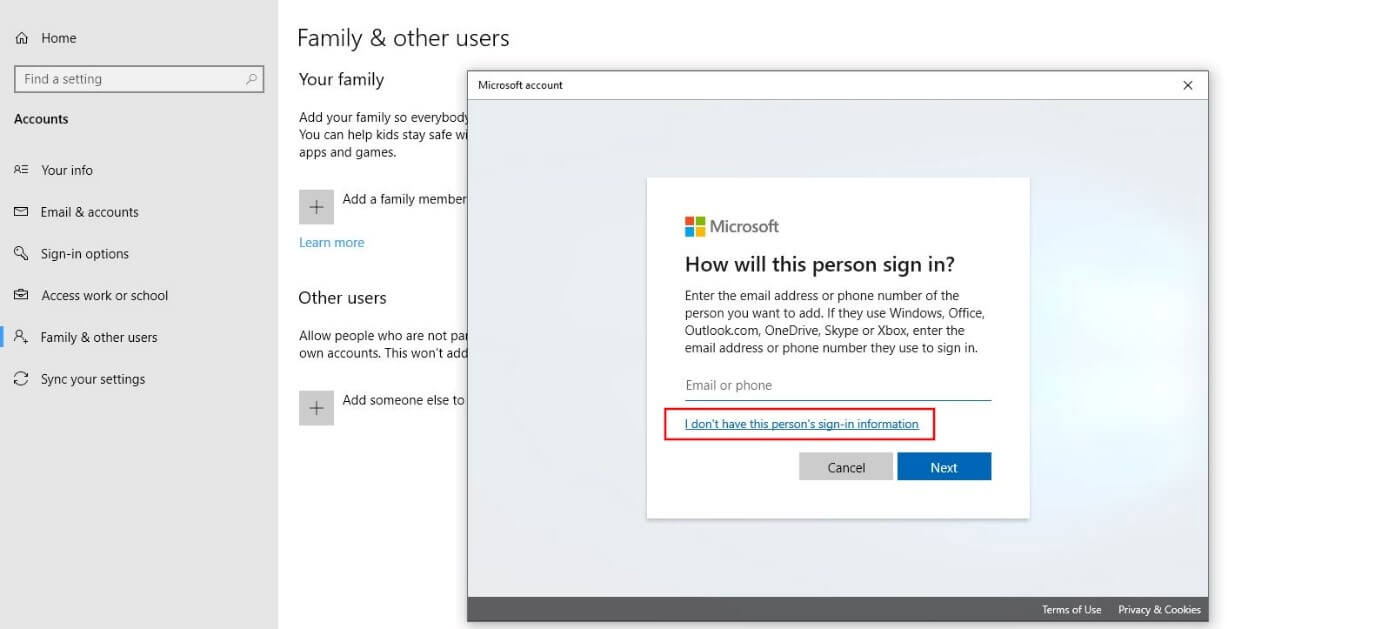Open Terms of Use link

1071,610
